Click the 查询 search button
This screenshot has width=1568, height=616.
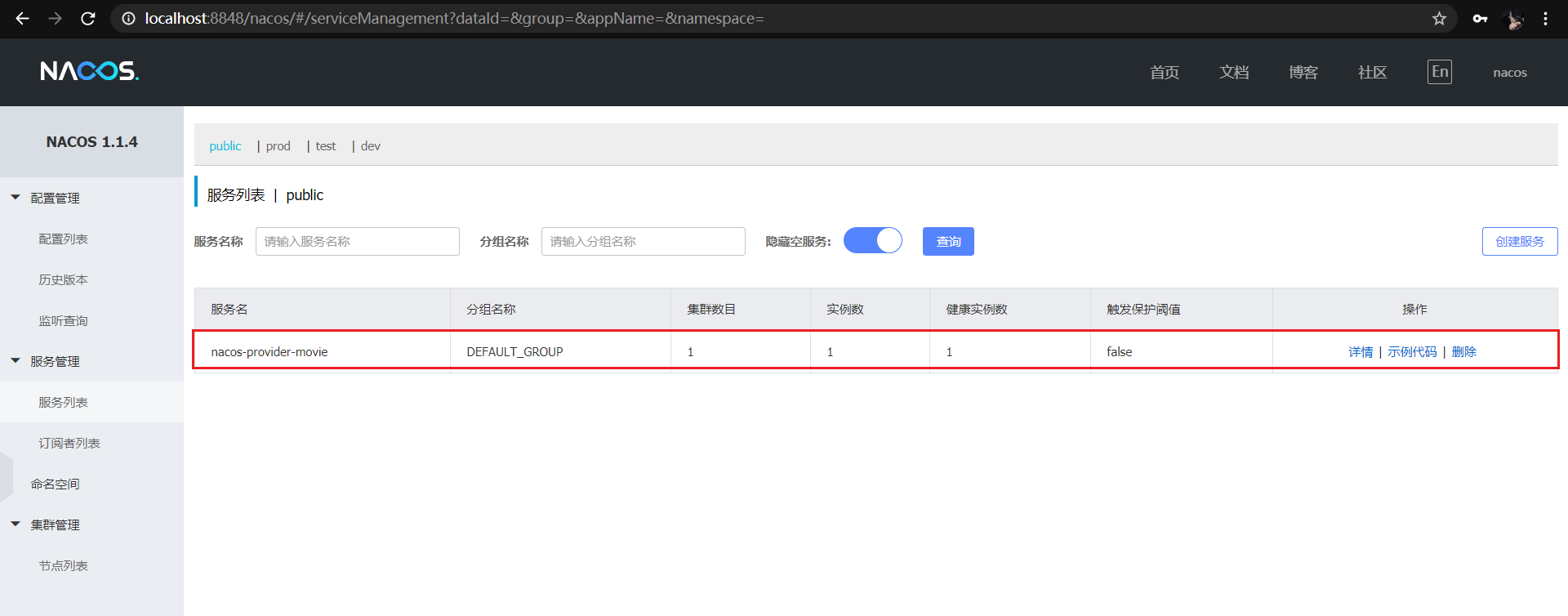pyautogui.click(x=948, y=241)
